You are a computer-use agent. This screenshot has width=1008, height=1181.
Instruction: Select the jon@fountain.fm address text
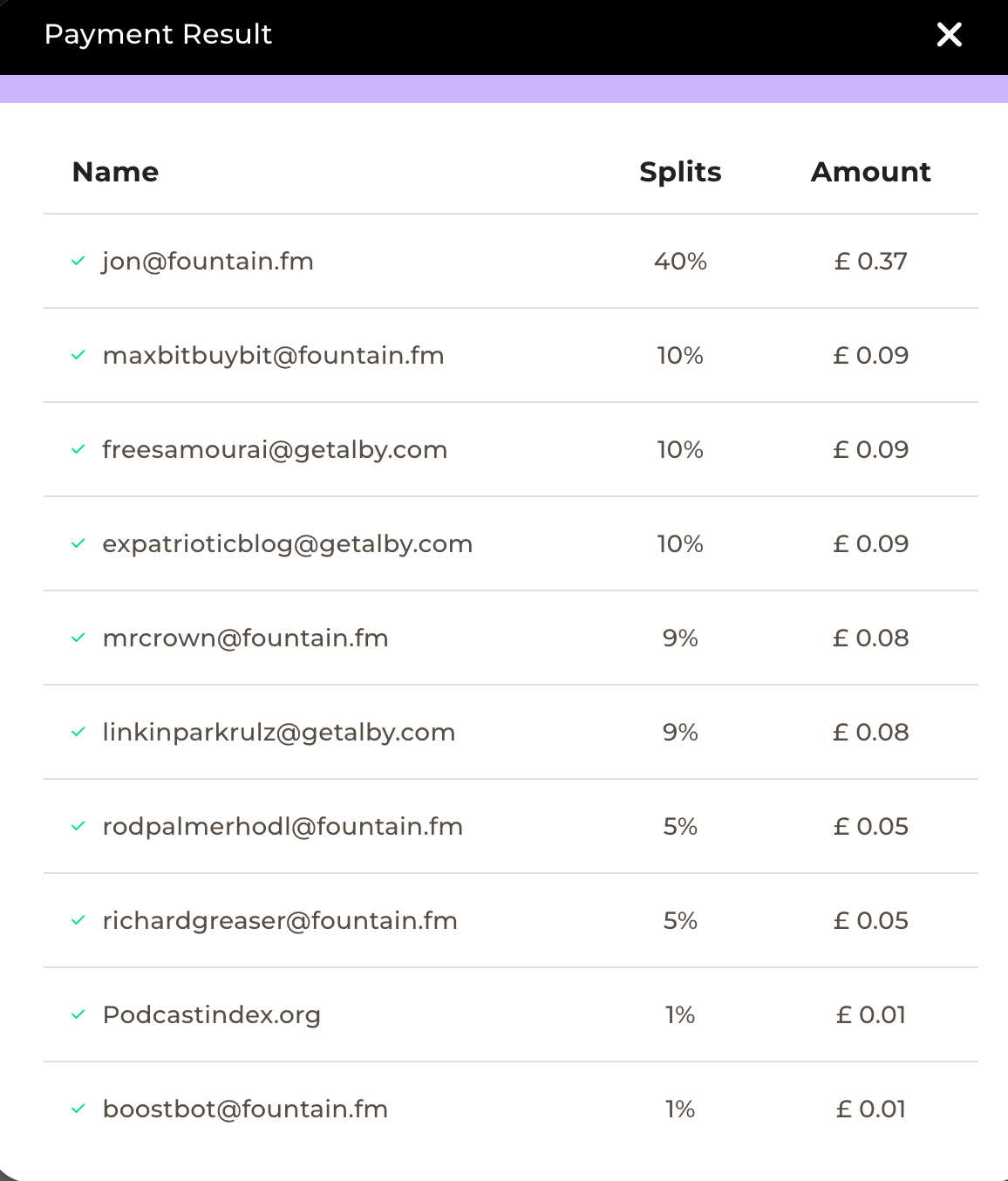(x=208, y=262)
